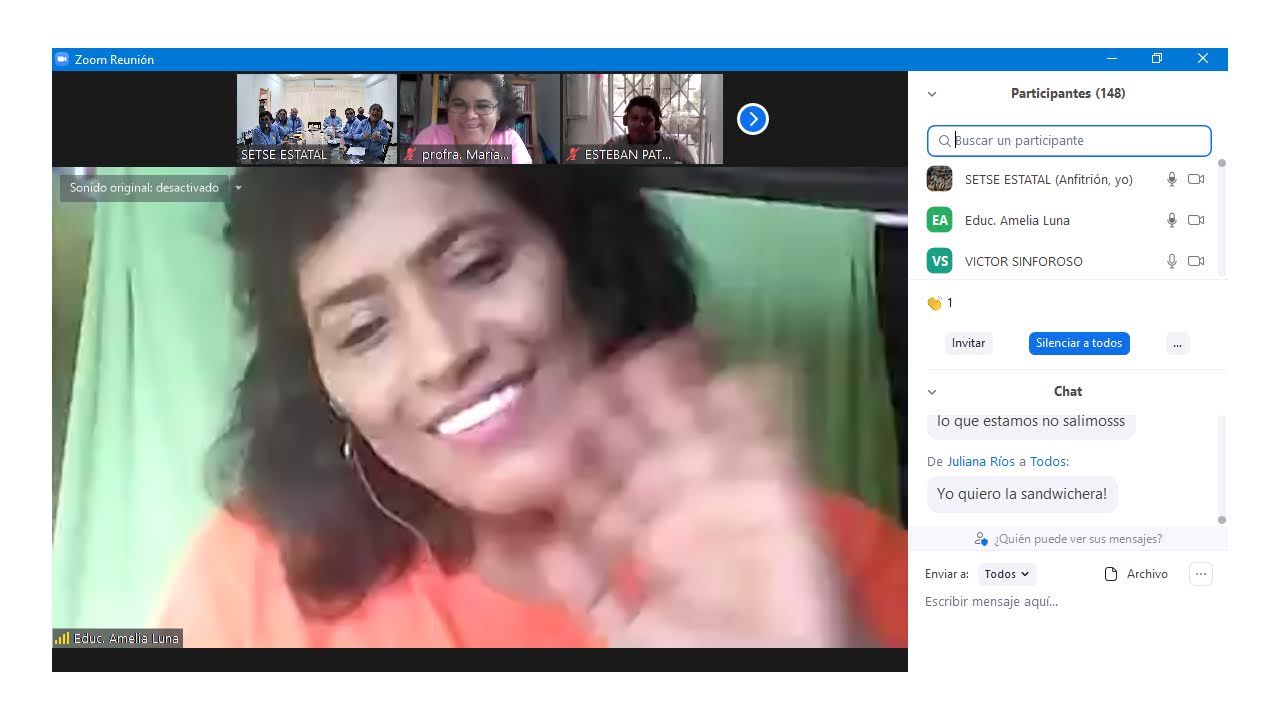
Task: Open the chat more options ellipsis
Action: click(1201, 574)
